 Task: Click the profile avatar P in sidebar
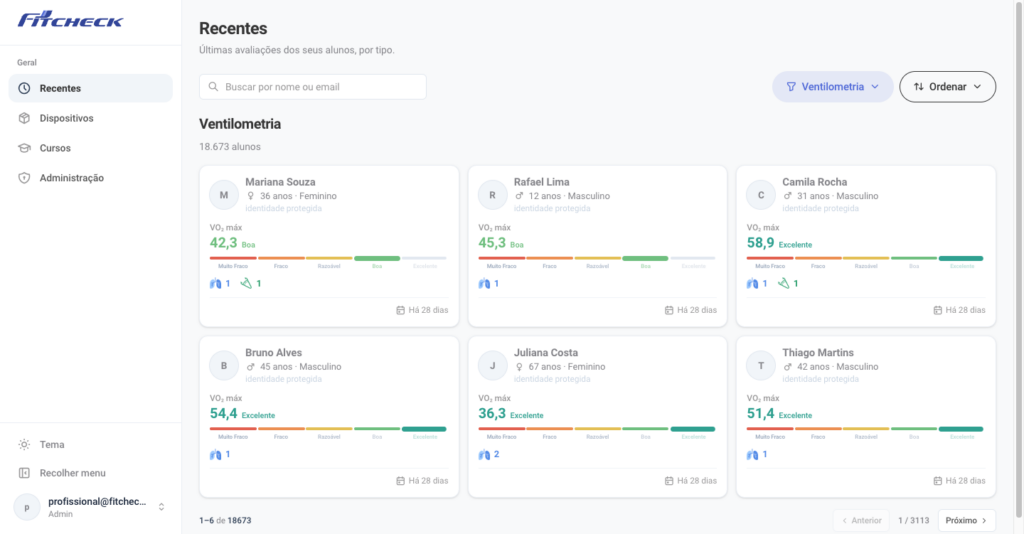[27, 507]
